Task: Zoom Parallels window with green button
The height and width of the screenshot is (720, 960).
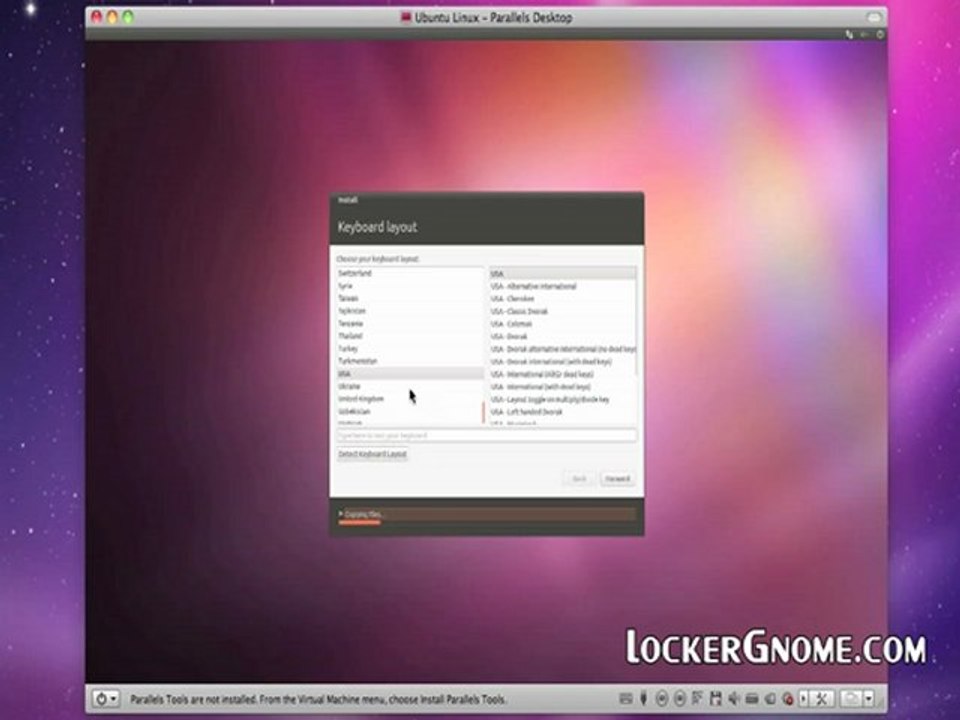Action: click(x=128, y=17)
